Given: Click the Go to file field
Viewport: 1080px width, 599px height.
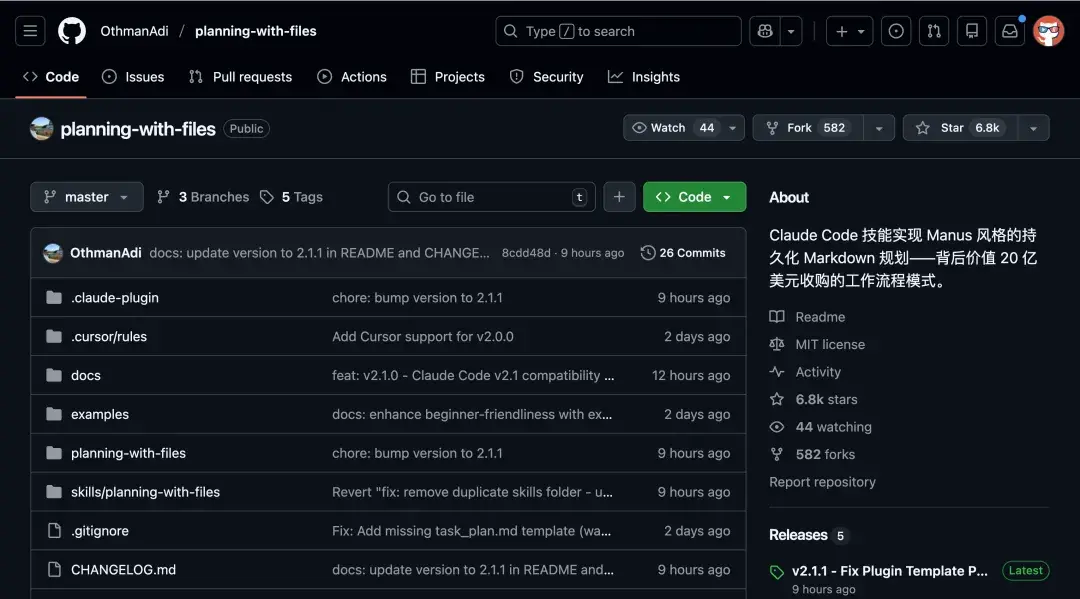Looking at the screenshot, I should pos(490,197).
